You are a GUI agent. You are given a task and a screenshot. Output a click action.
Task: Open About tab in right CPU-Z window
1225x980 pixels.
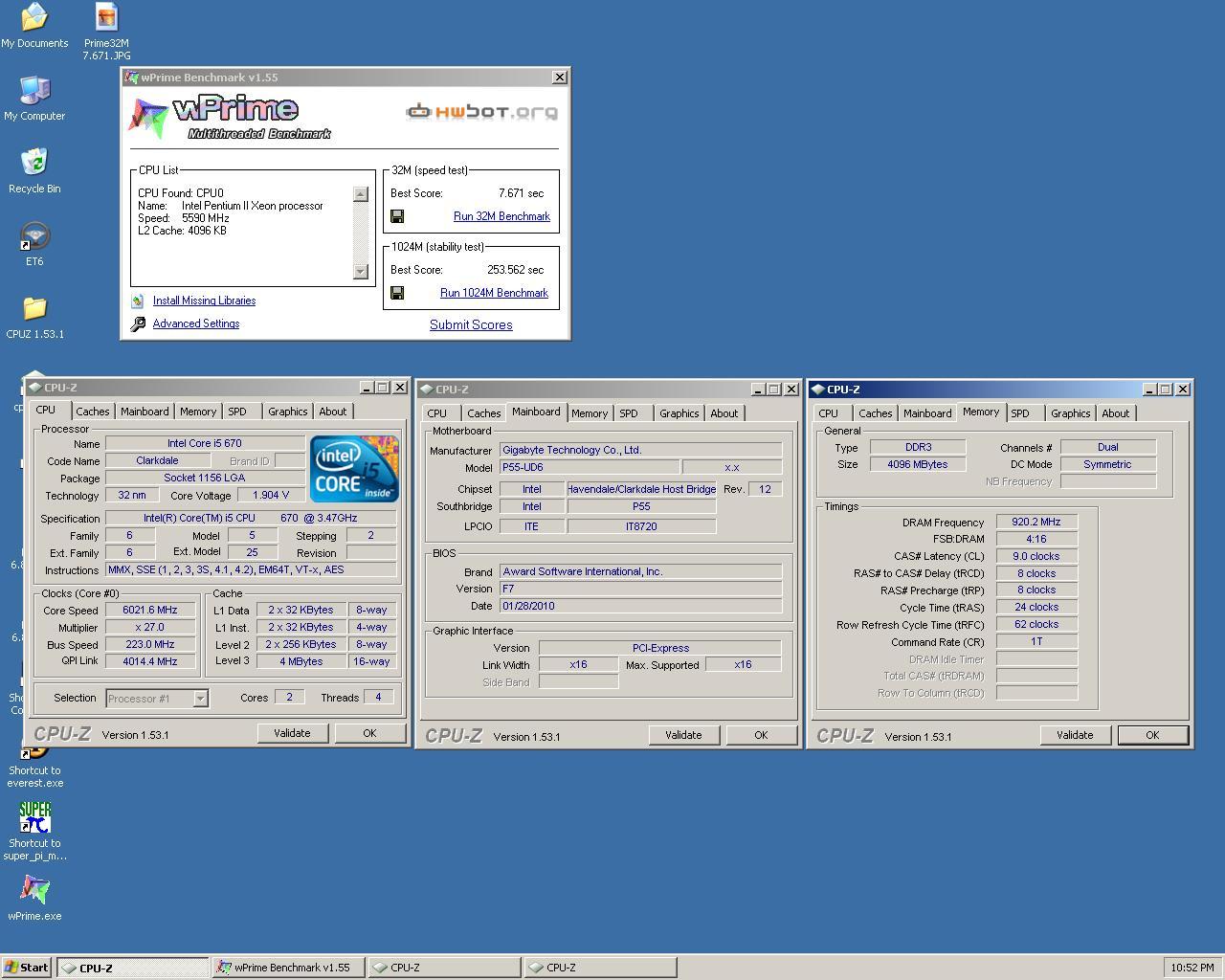coord(1116,413)
